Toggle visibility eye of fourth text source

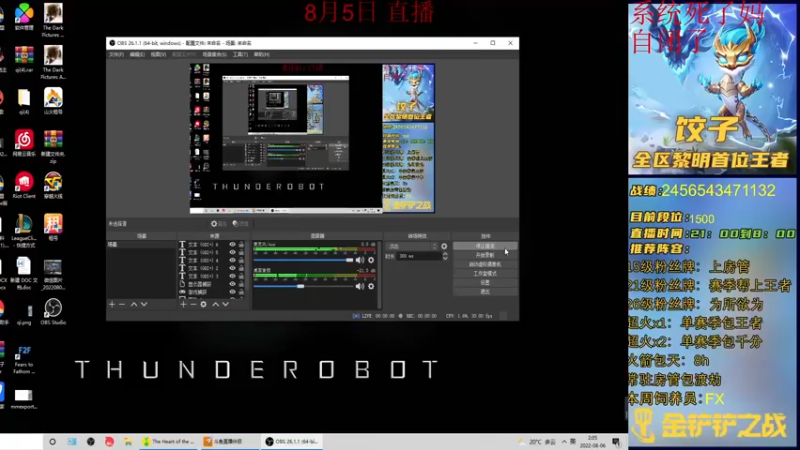coord(233,268)
